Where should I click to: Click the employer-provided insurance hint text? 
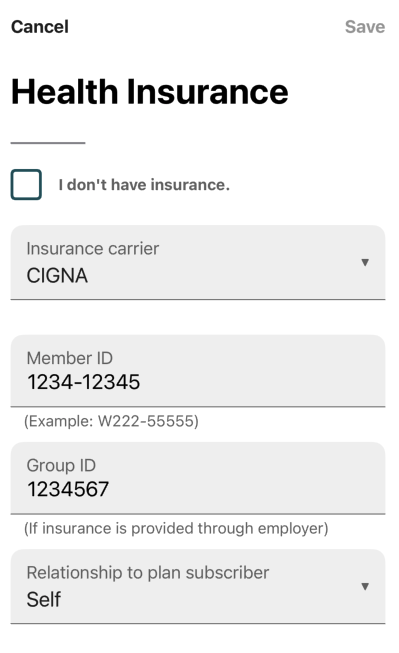pyautogui.click(x=176, y=528)
